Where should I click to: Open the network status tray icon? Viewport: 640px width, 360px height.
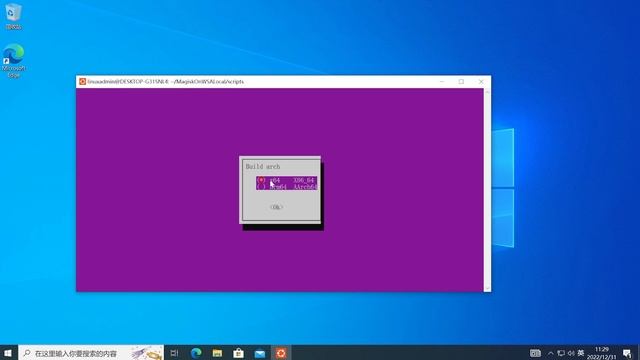click(x=561, y=353)
